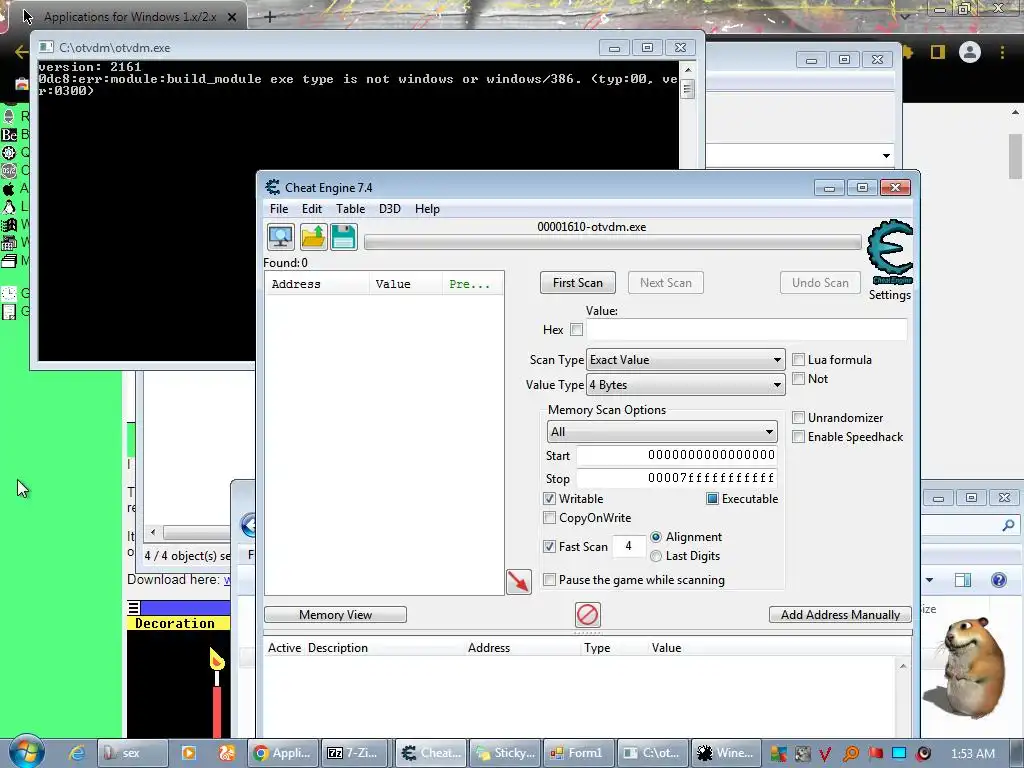Select the Alignment radio button
The width and height of the screenshot is (1024, 768).
[656, 537]
